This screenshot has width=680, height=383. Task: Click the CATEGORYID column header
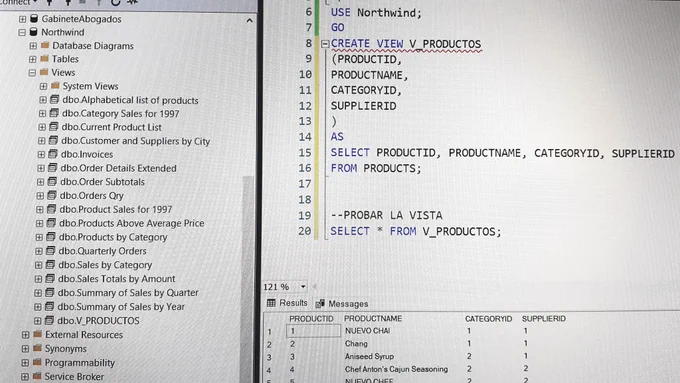[488, 319]
